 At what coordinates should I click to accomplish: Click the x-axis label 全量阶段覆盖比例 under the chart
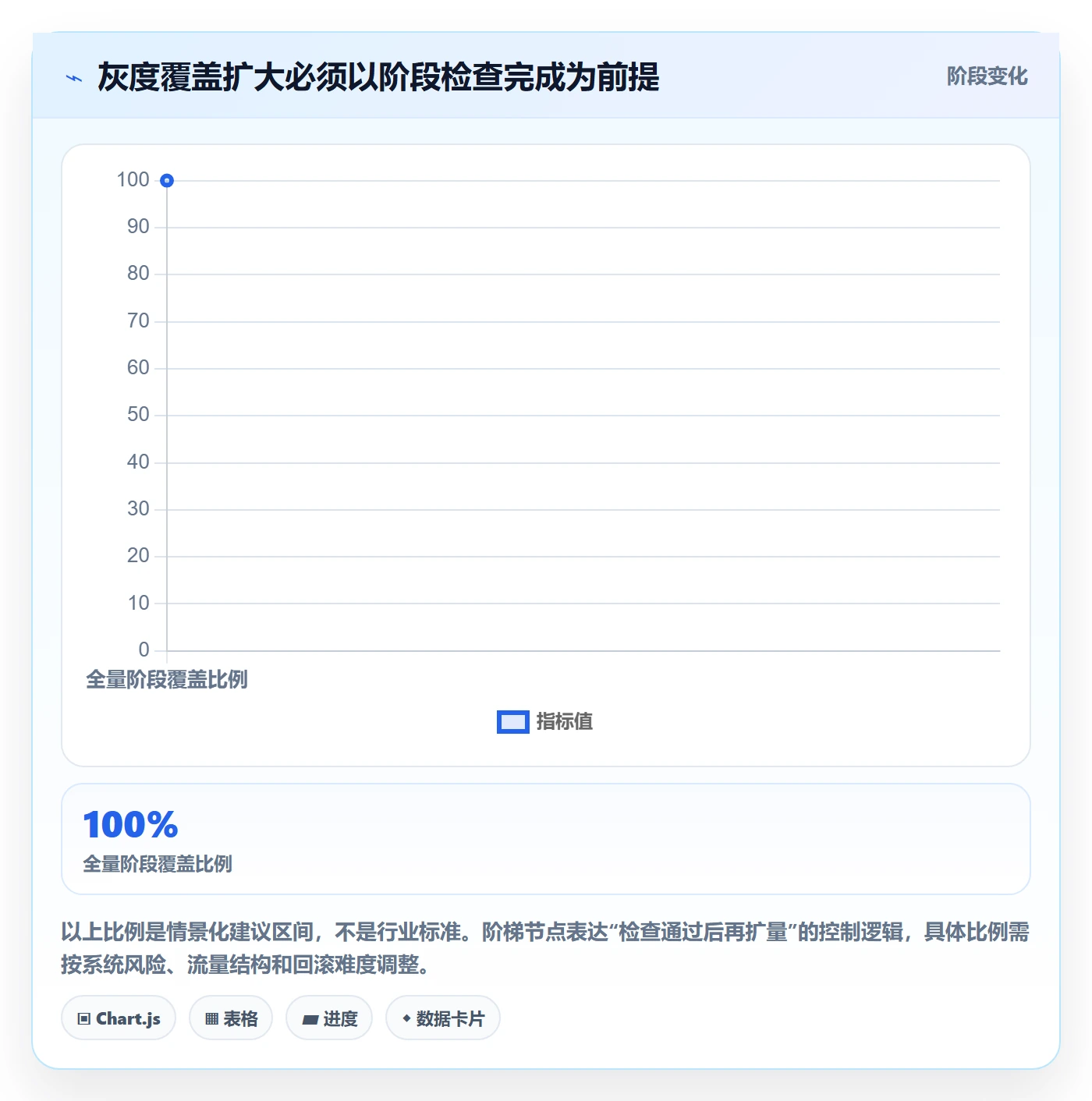[167, 680]
